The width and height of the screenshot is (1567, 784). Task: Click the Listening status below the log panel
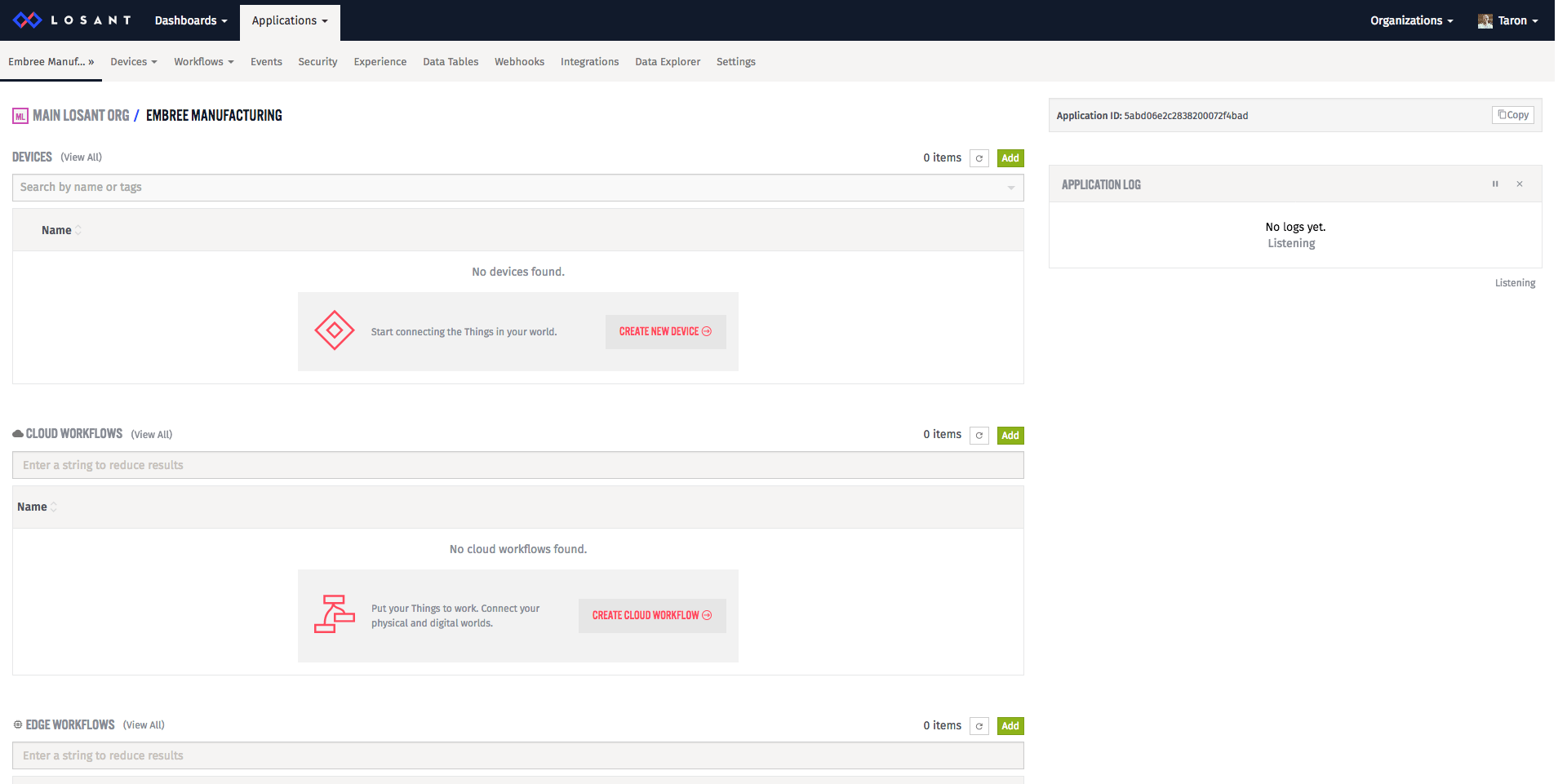tap(1515, 283)
